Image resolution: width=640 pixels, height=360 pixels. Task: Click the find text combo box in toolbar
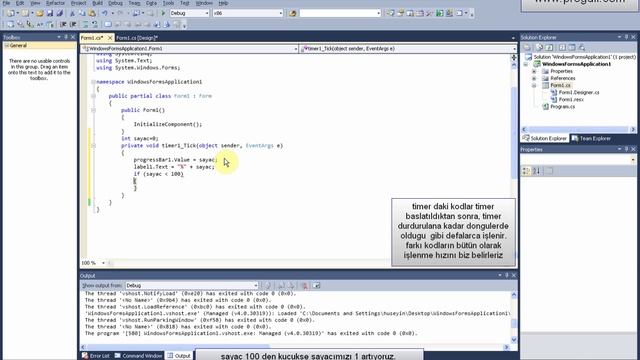tap(340, 13)
